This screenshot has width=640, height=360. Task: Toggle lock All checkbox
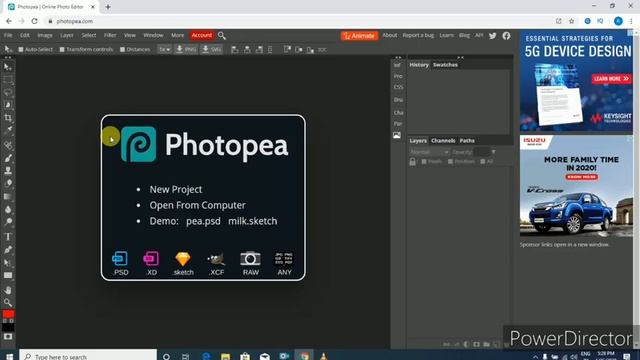[482, 162]
